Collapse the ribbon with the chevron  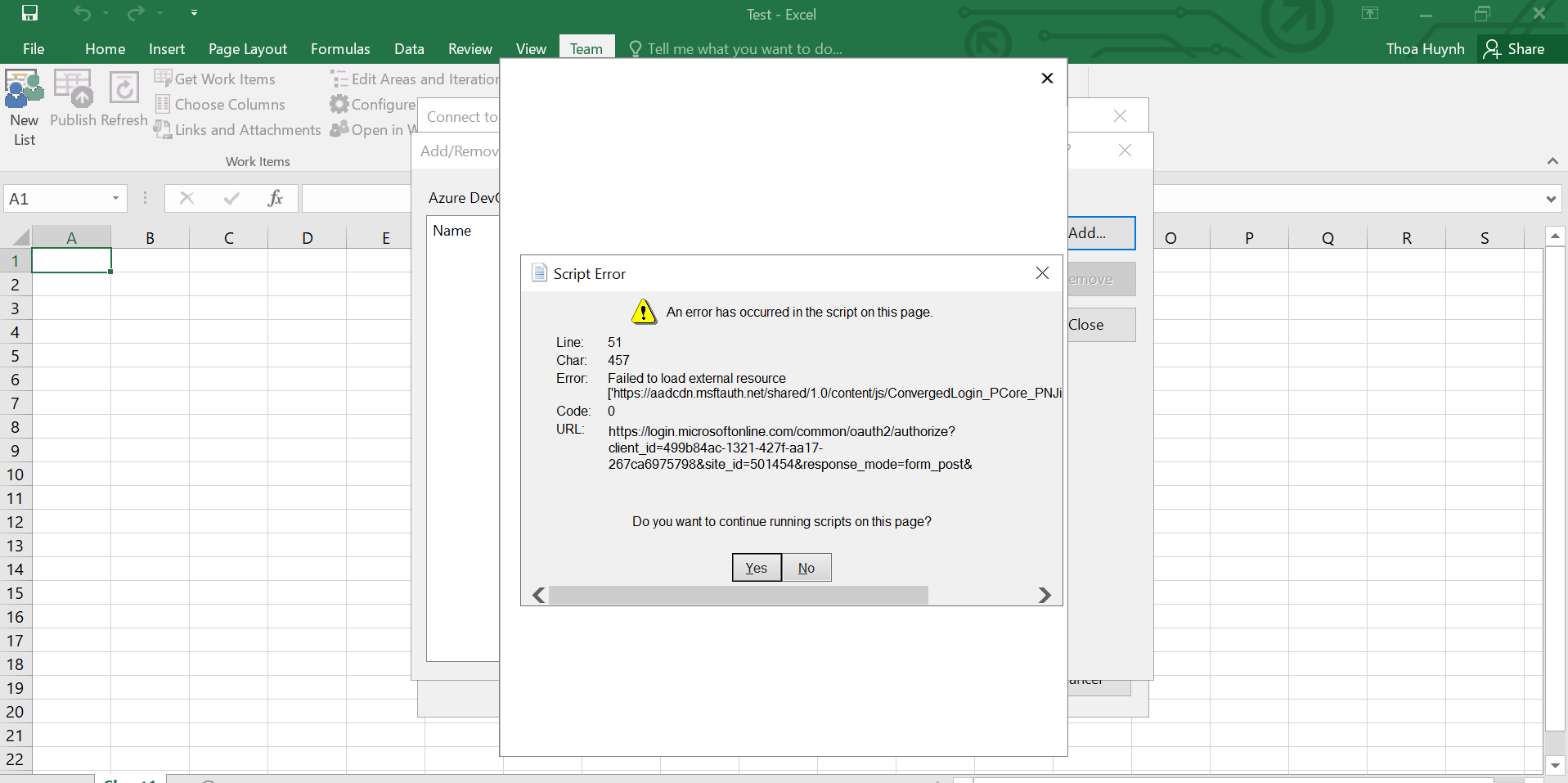click(1552, 161)
